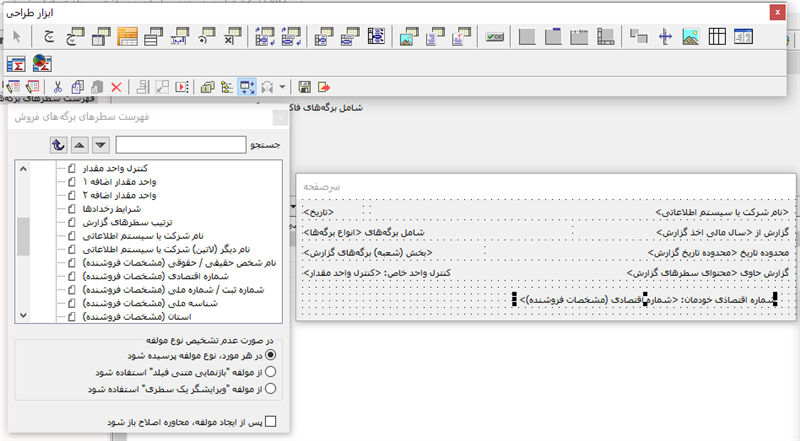Viewport: 800px width, 441px height.
Task: Click the search down-arrow next button
Action: [101, 146]
